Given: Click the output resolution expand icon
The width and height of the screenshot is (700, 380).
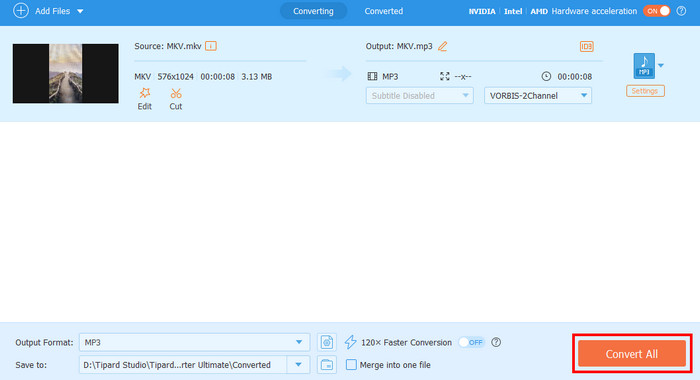Looking at the screenshot, I should point(445,76).
